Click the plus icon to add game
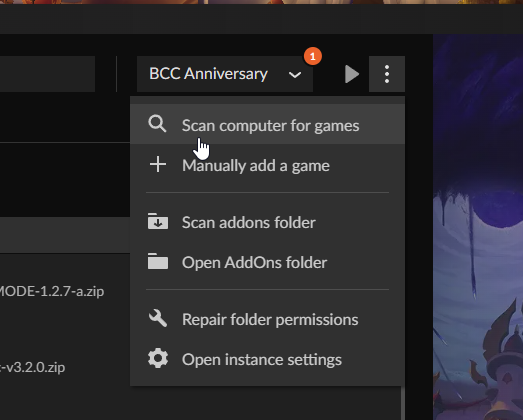 click(158, 164)
